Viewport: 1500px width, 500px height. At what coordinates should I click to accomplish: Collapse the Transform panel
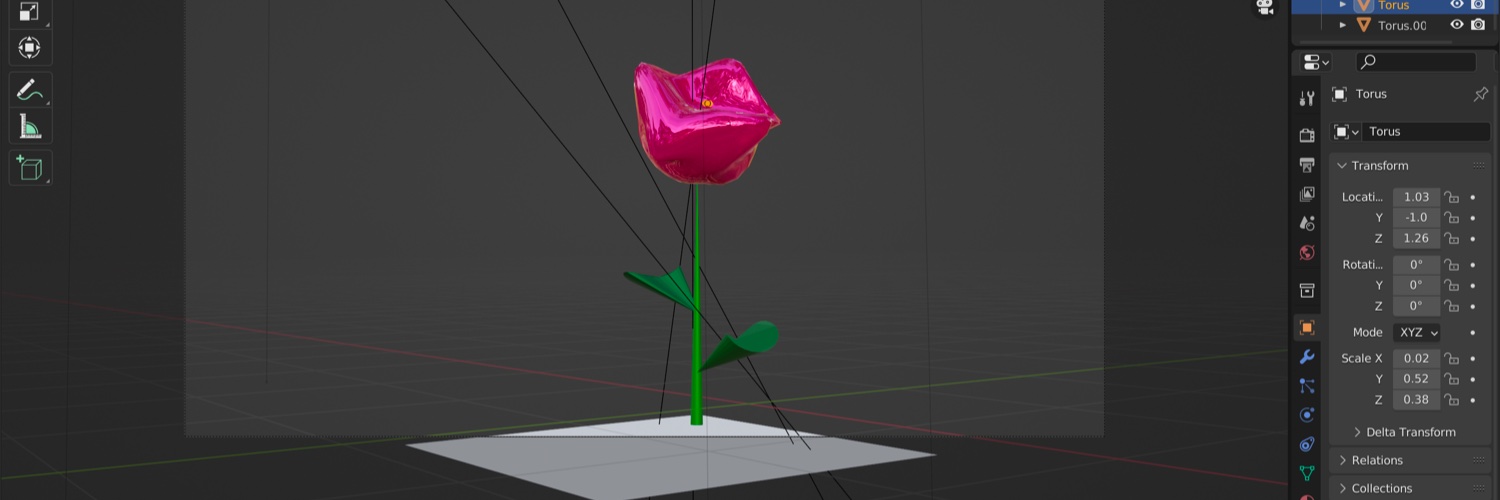tap(1342, 166)
